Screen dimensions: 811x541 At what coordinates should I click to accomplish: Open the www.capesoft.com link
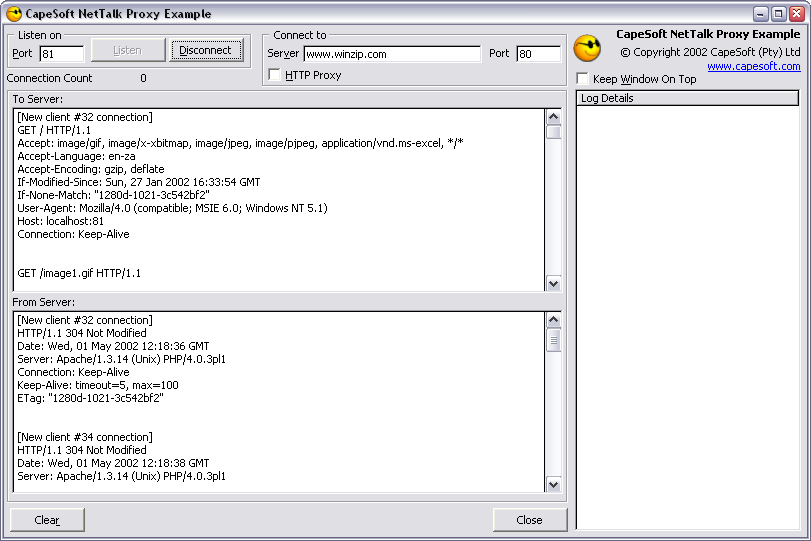pyautogui.click(x=753, y=67)
